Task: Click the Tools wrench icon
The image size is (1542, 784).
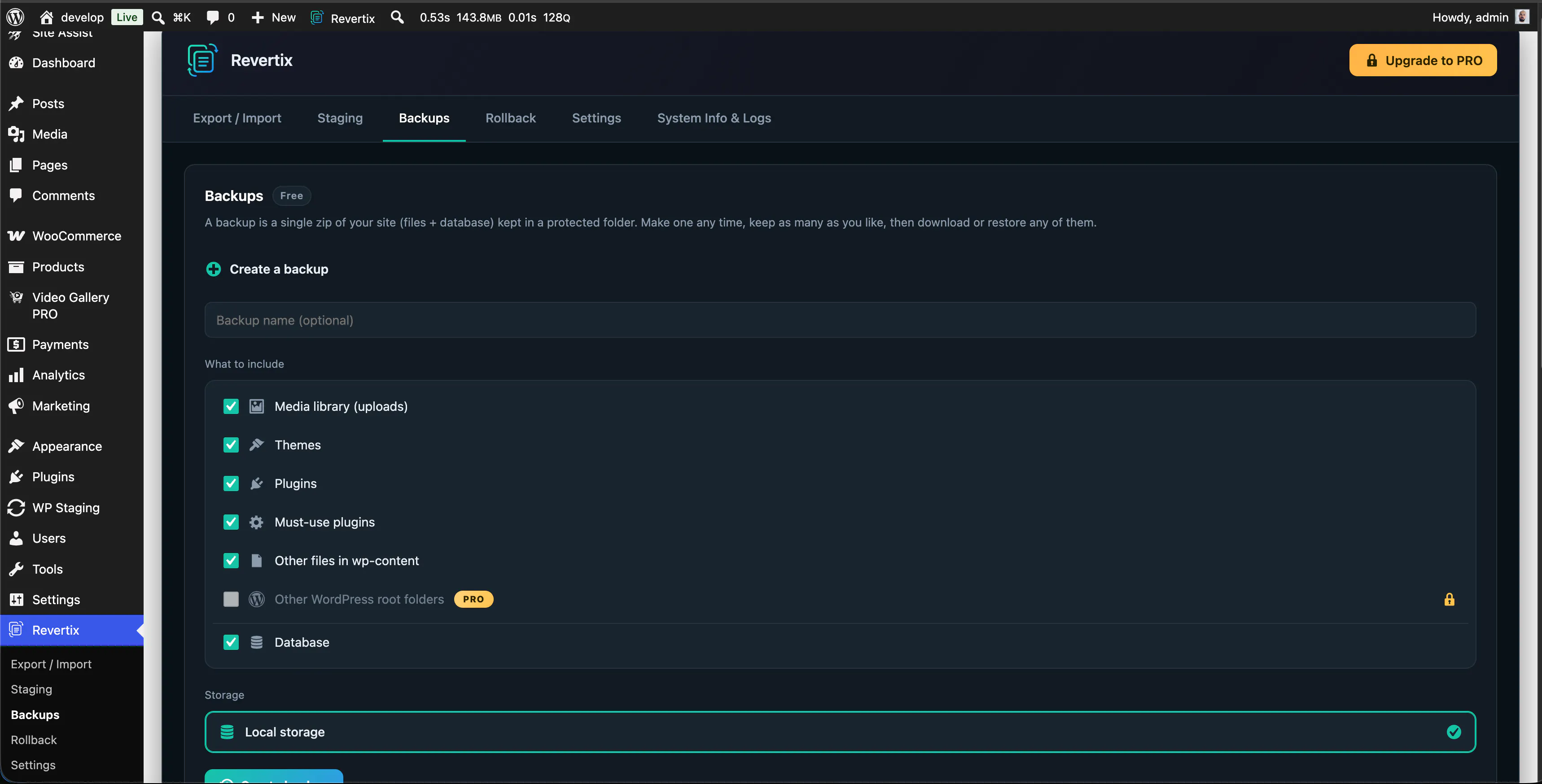Action: click(16, 569)
